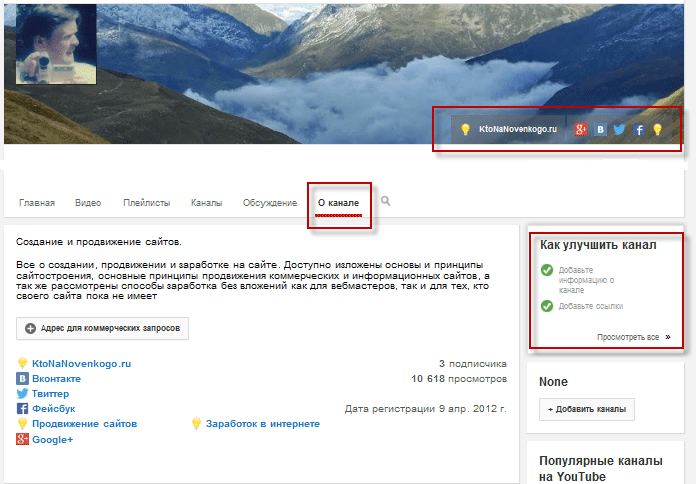
Task: Click the double chevron after Просмотреть все
Action: click(668, 337)
